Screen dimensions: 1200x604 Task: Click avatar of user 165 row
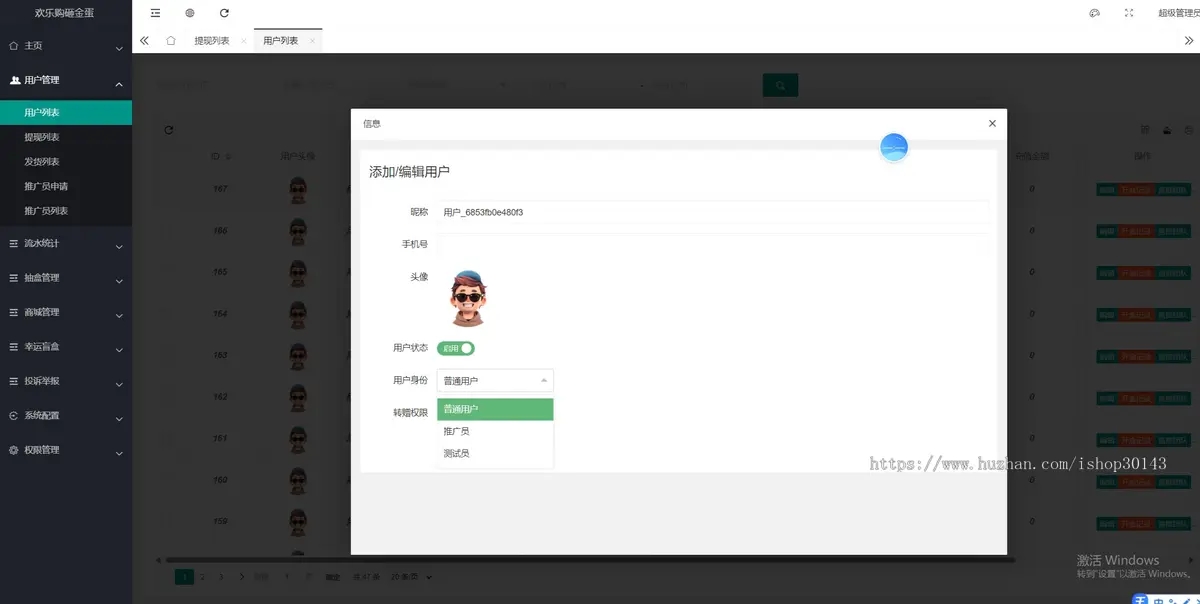tap(297, 273)
